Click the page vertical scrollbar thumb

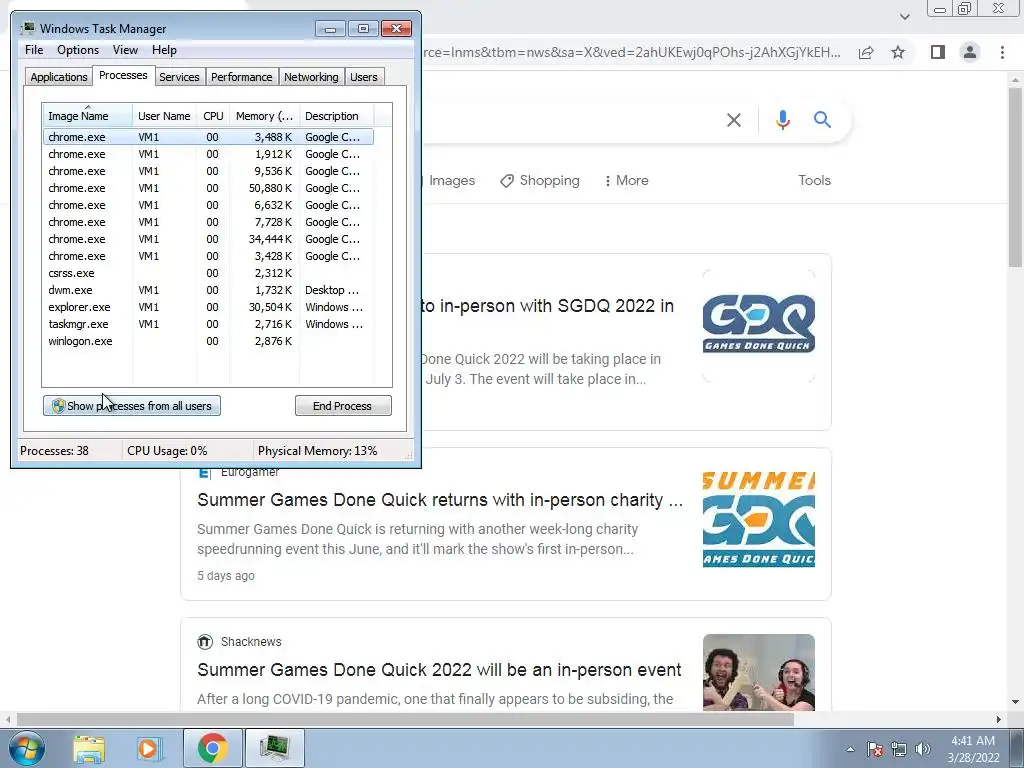coord(1015,176)
